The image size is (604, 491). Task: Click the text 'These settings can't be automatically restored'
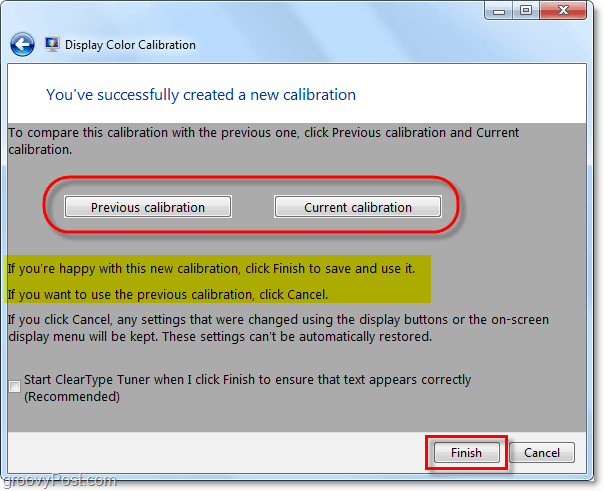[x=297, y=337]
